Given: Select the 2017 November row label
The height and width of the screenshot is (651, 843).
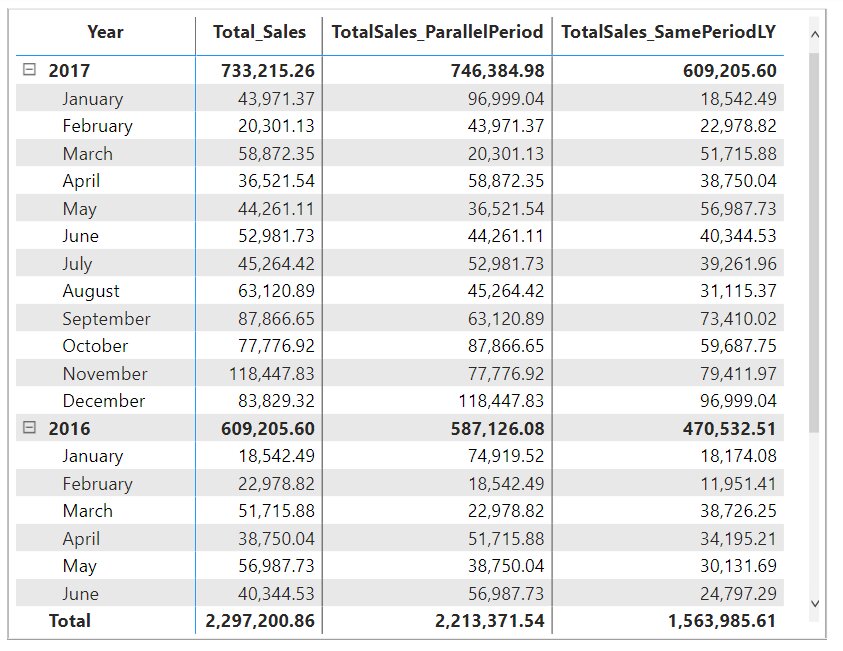Looking at the screenshot, I should point(104,374).
